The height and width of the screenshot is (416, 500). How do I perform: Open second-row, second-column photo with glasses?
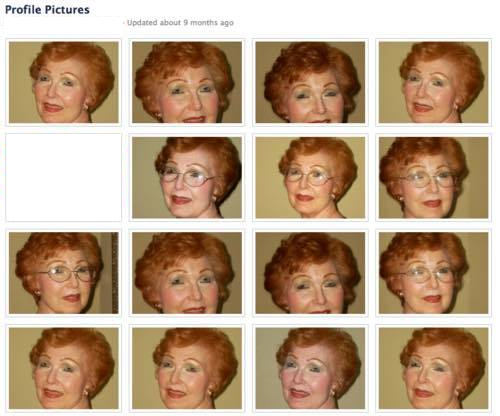(187, 178)
